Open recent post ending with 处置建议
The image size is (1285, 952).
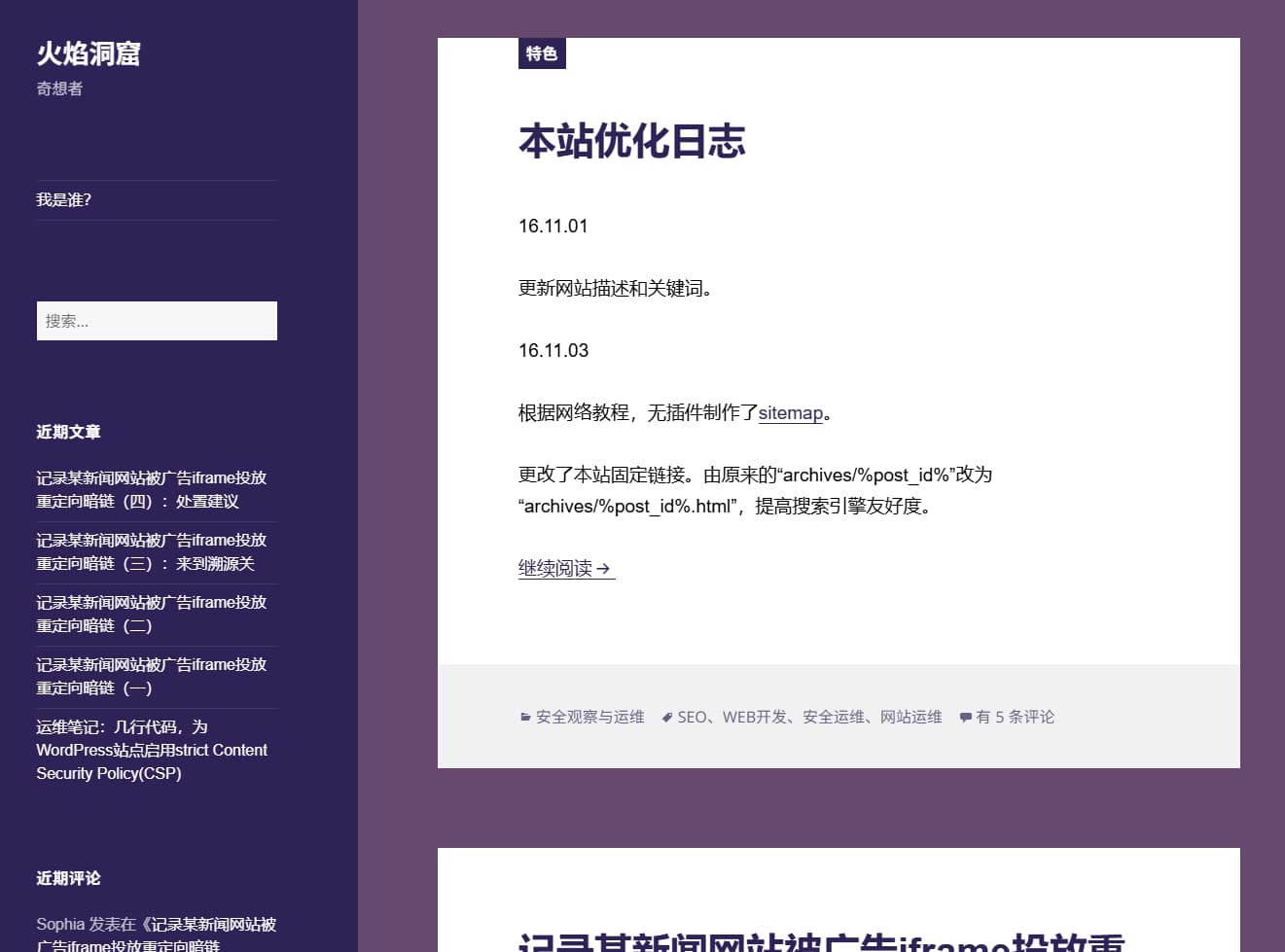pyautogui.click(x=152, y=489)
